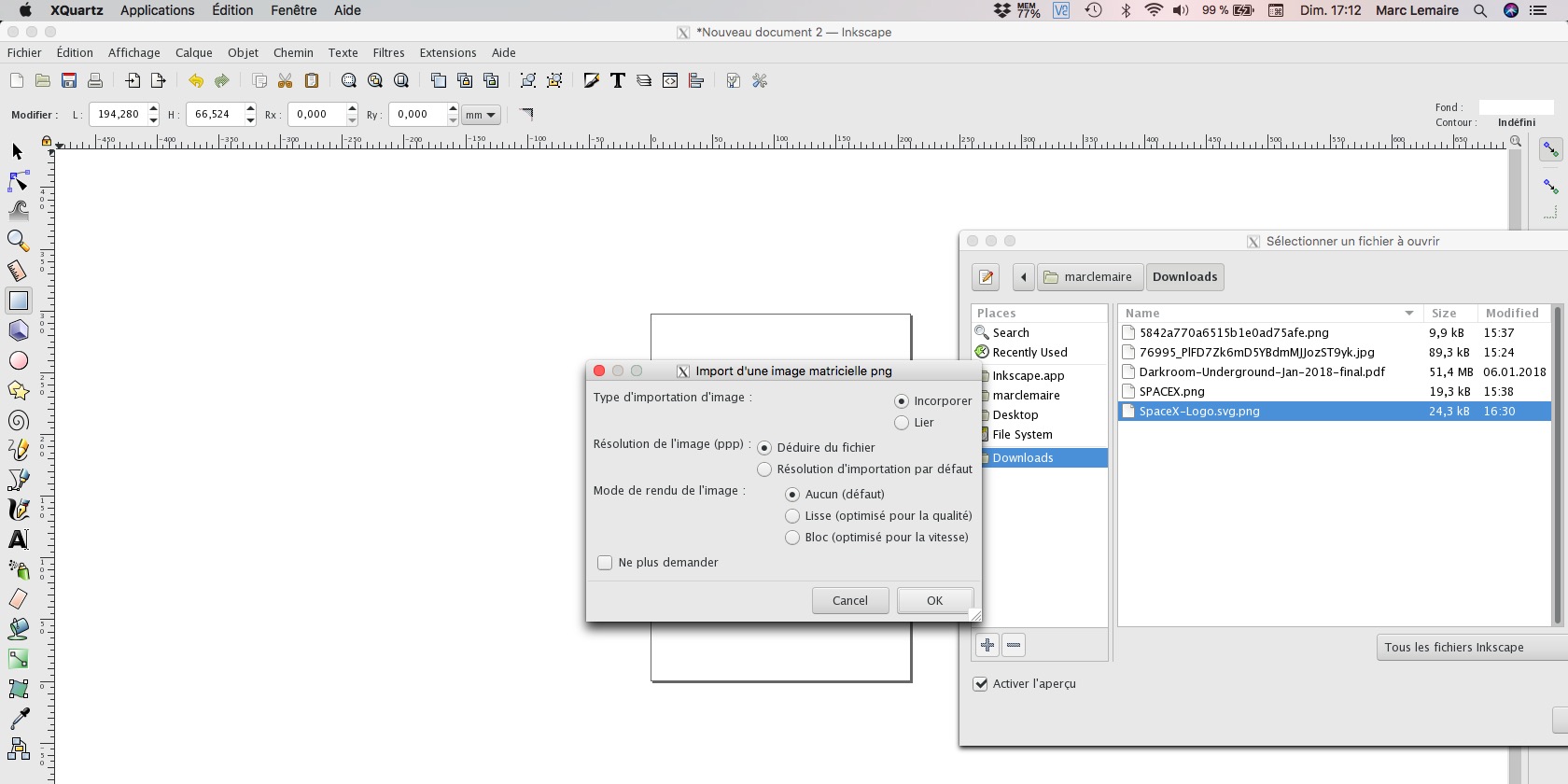
Task: Open the mm units dropdown
Action: (482, 115)
